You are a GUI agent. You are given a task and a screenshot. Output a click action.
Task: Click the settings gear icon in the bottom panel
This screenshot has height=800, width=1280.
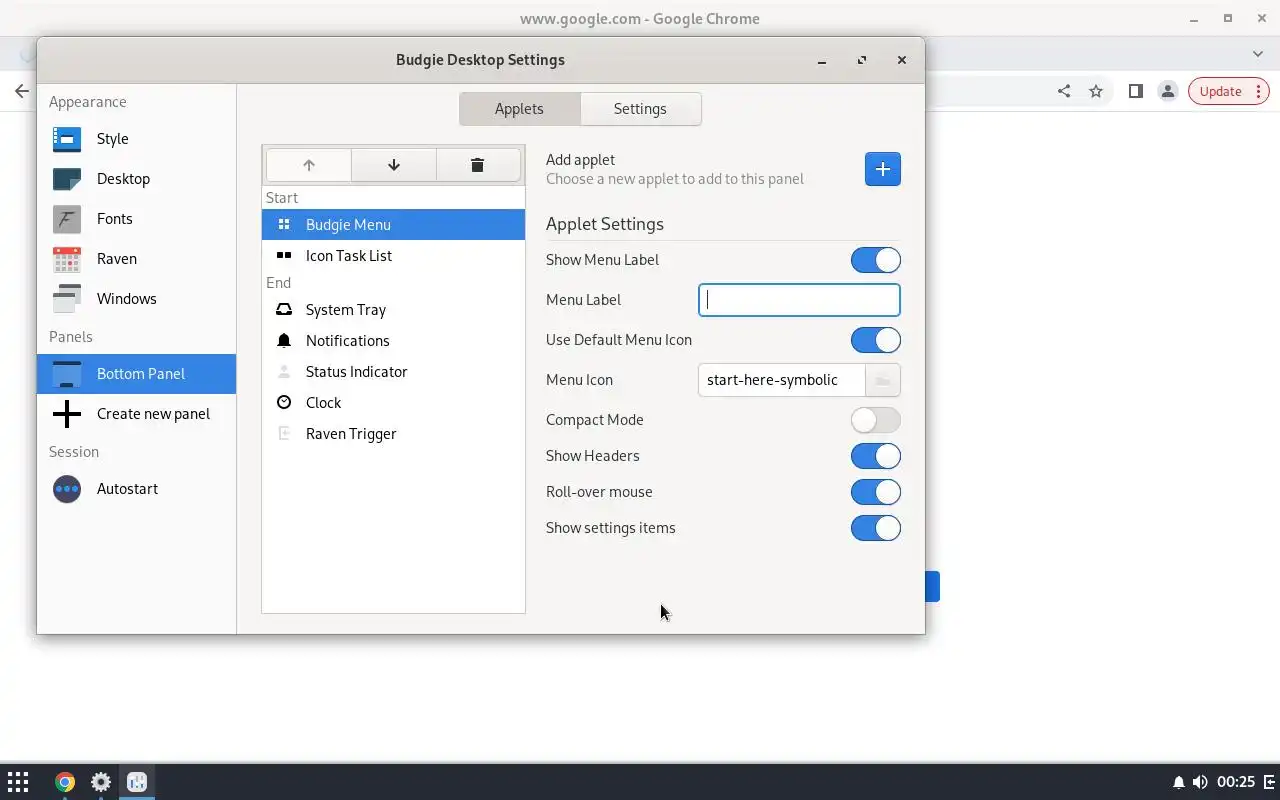pos(101,782)
